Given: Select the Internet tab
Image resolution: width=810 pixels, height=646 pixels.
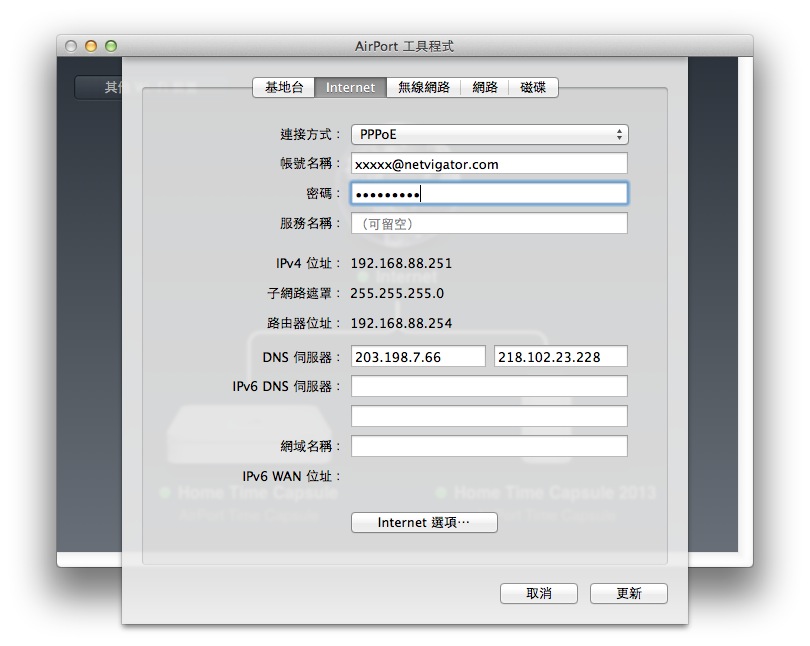Looking at the screenshot, I should coord(350,87).
